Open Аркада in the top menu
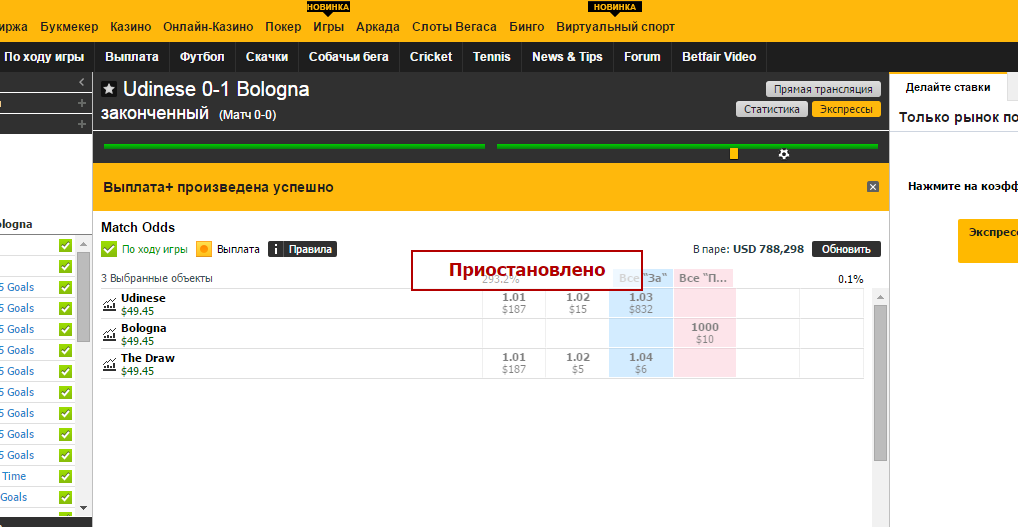1018x527 pixels. pyautogui.click(x=378, y=27)
